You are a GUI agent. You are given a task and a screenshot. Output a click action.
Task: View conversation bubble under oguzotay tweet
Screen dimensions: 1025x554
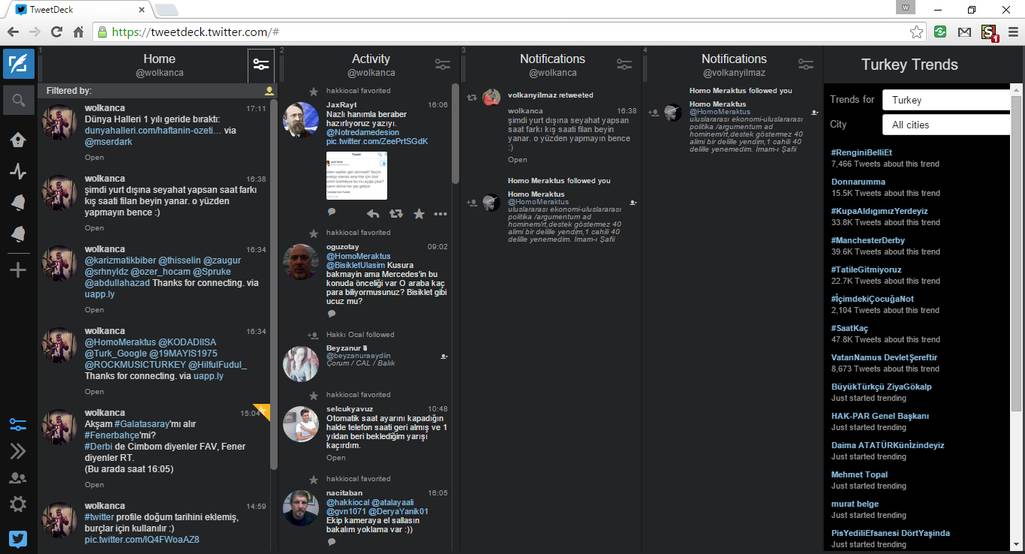(x=331, y=314)
